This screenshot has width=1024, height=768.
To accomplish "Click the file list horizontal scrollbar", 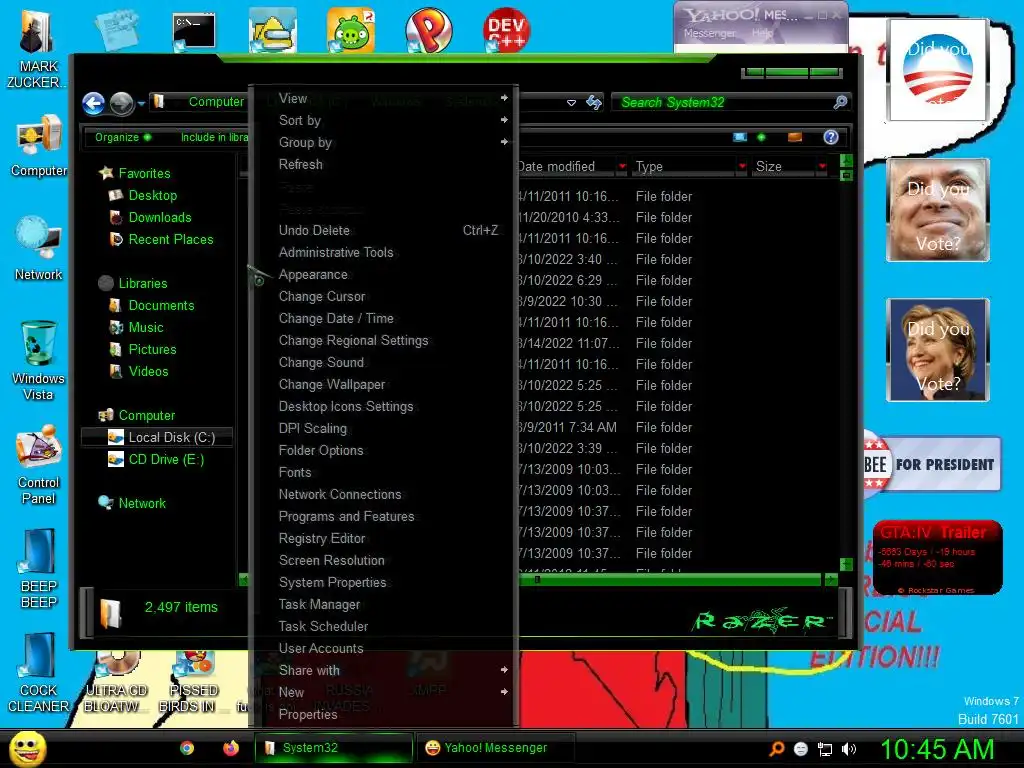I will [x=671, y=579].
